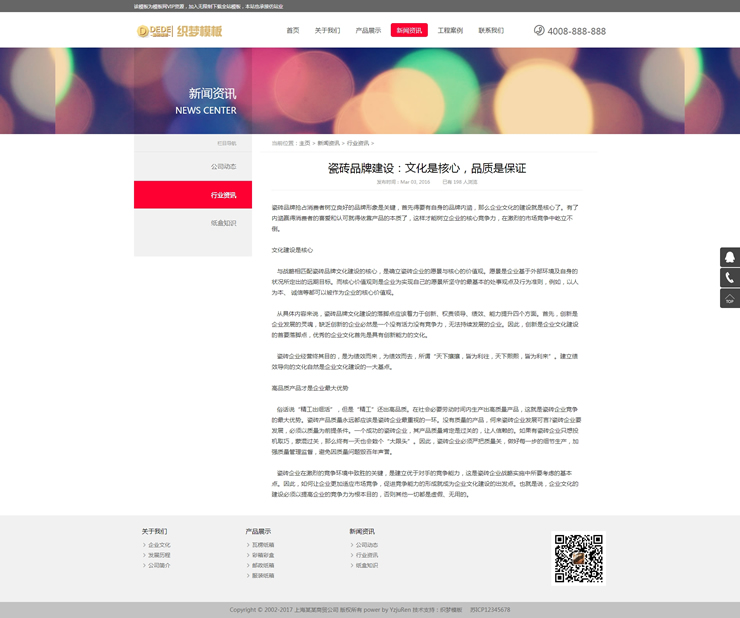The height and width of the screenshot is (618, 740).
Task: Click the phone icon beside 4008-888-888
Action: click(539, 30)
